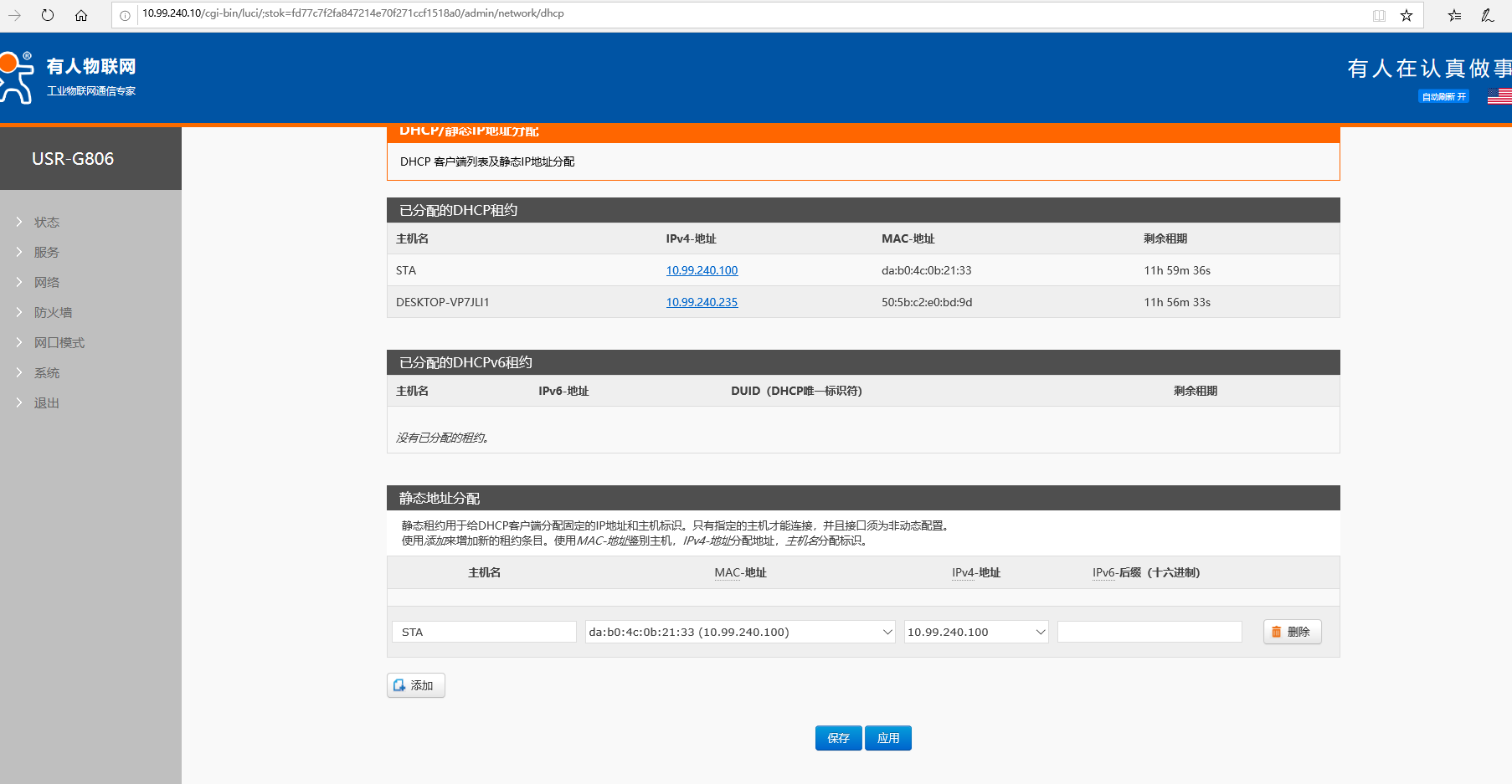
Task: Click the site info icon beside URL
Action: tap(125, 15)
